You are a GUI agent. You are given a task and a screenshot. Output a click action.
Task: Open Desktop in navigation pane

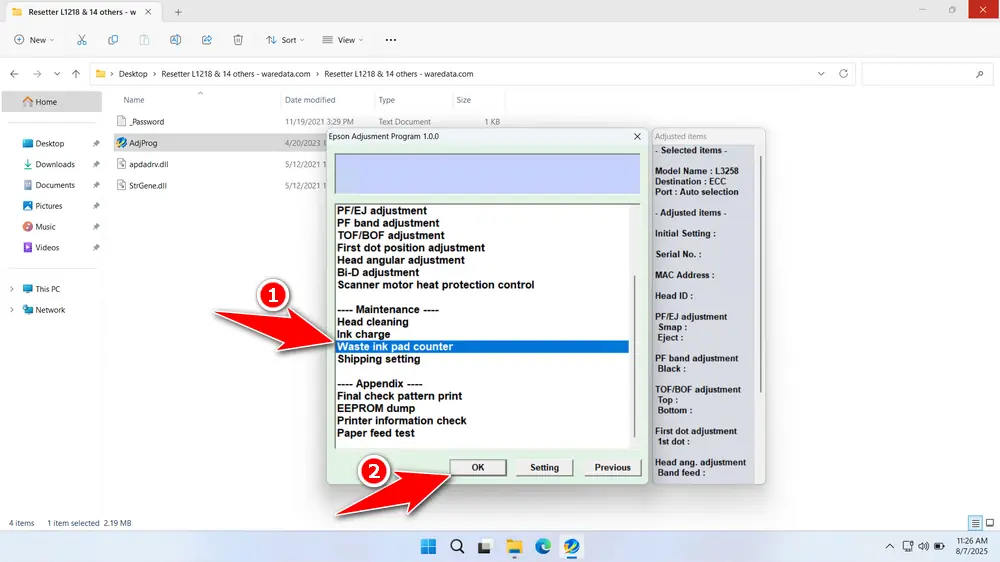pos(52,144)
